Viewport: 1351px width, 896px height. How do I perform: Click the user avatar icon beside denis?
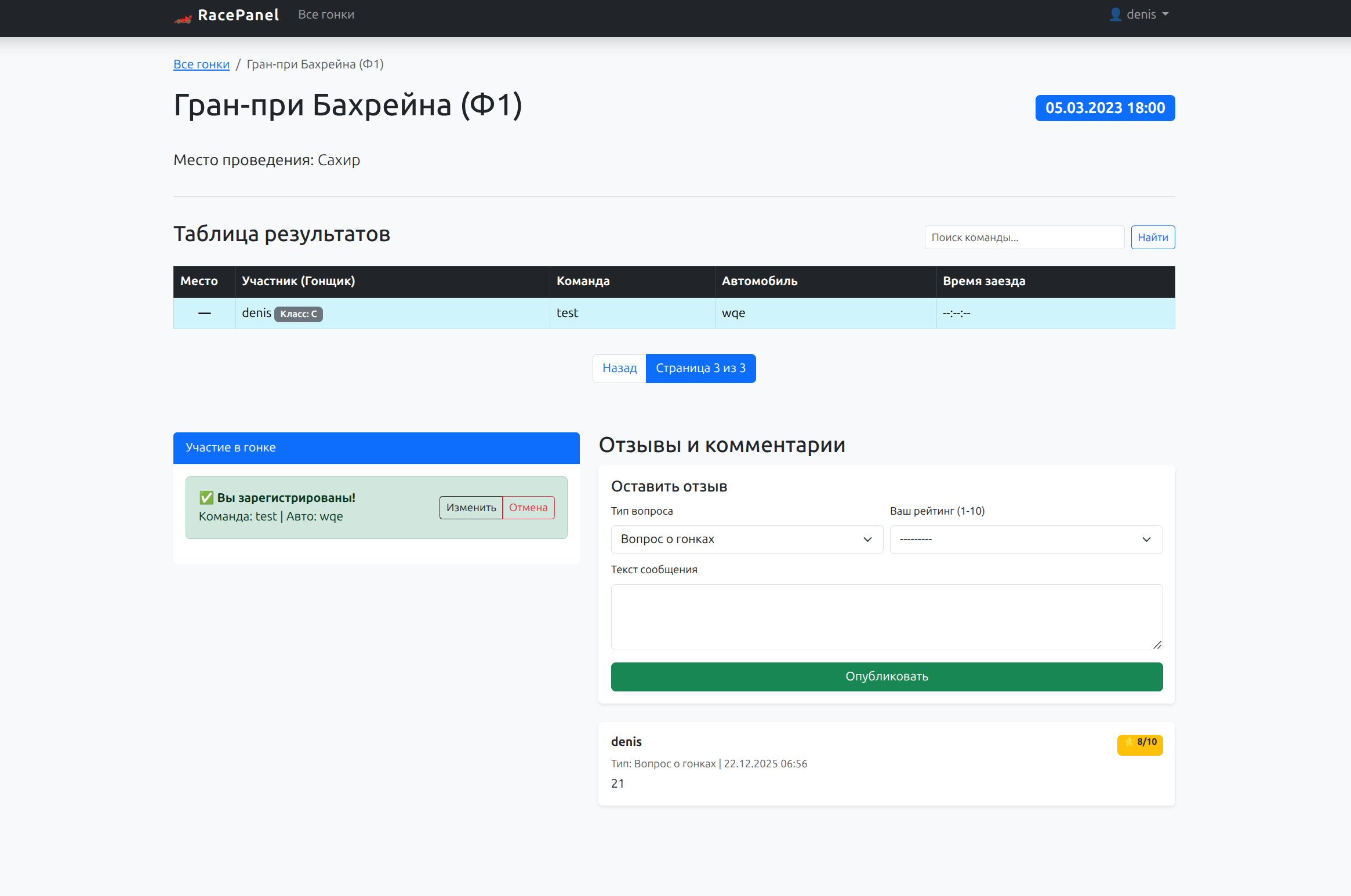1115,14
